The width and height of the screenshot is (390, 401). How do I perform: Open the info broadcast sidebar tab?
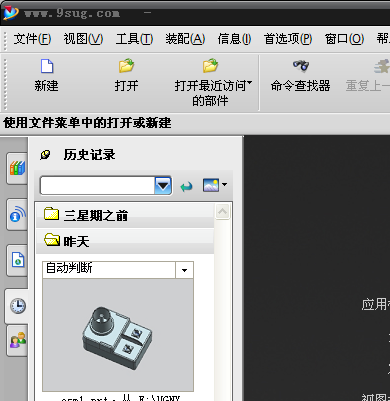(17, 214)
